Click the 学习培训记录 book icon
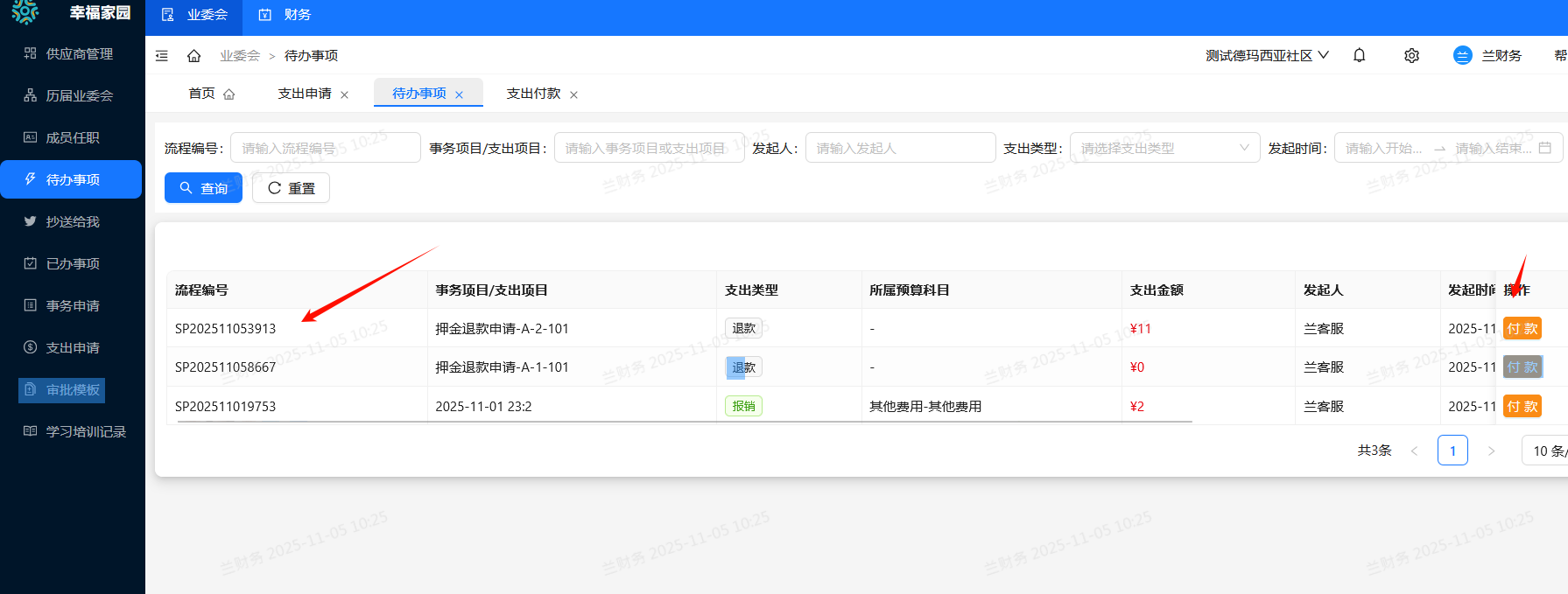 coord(30,431)
